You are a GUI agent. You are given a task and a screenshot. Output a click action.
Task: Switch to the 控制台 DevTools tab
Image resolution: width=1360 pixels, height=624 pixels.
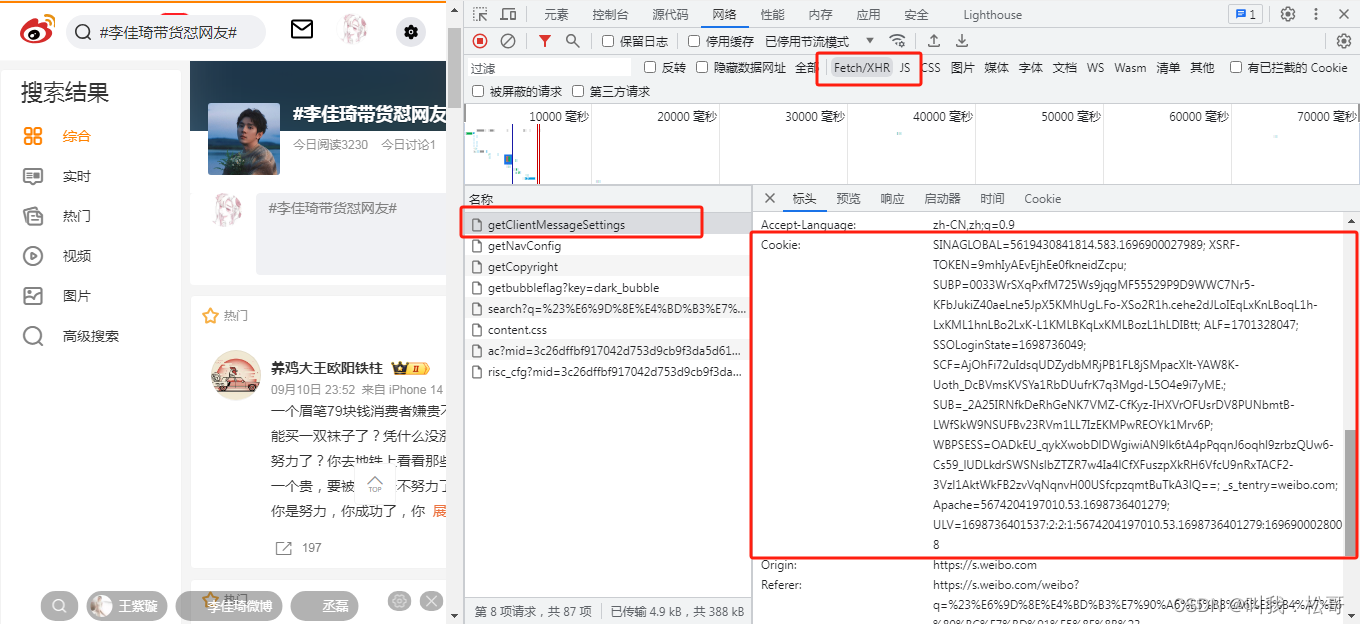610,14
